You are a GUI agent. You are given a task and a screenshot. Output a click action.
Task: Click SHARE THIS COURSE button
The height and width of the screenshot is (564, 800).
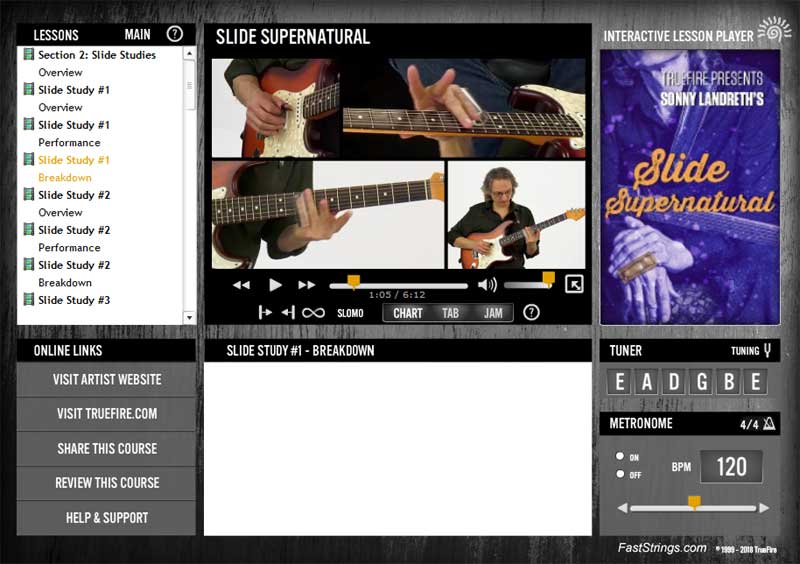tap(107, 448)
